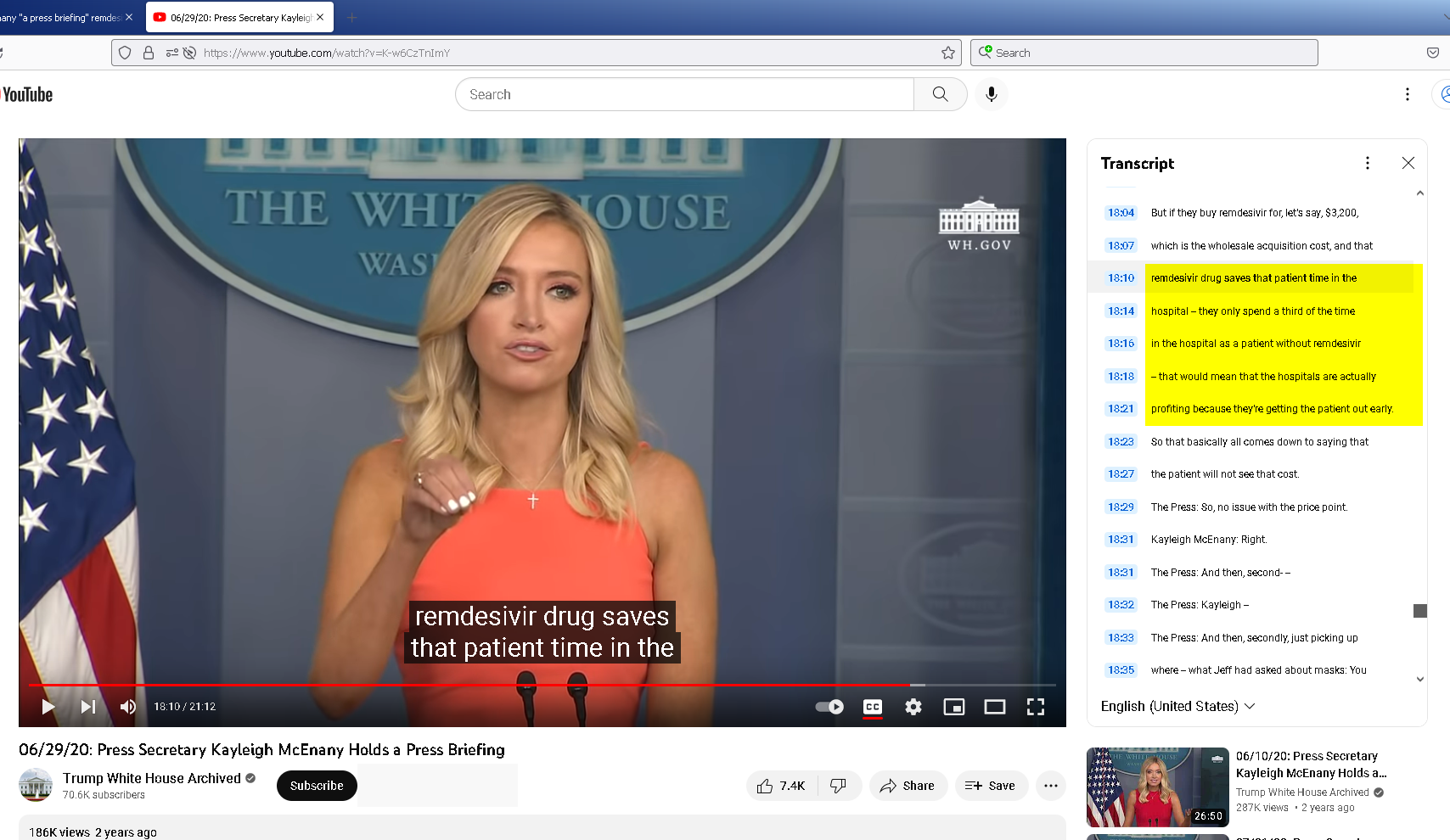Jump to the 18:07 transcript timestamp
Image resolution: width=1450 pixels, height=840 pixels.
point(1121,246)
